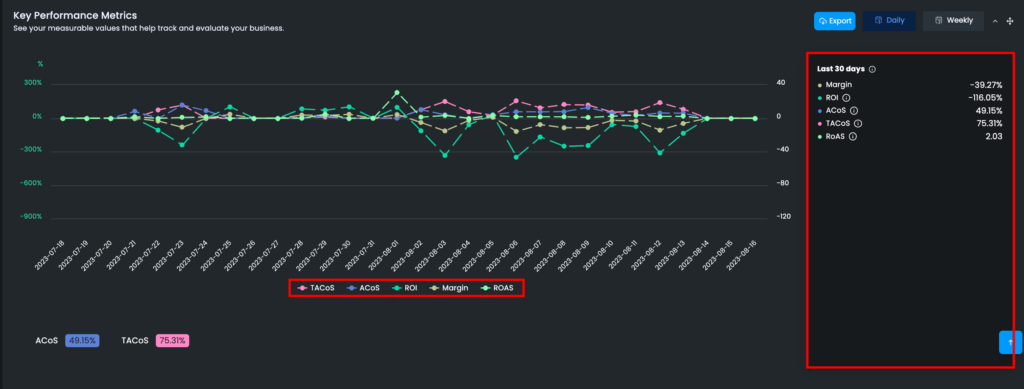Toggle the ACoS series in legend
Image resolution: width=1024 pixels, height=389 pixels.
coord(364,288)
